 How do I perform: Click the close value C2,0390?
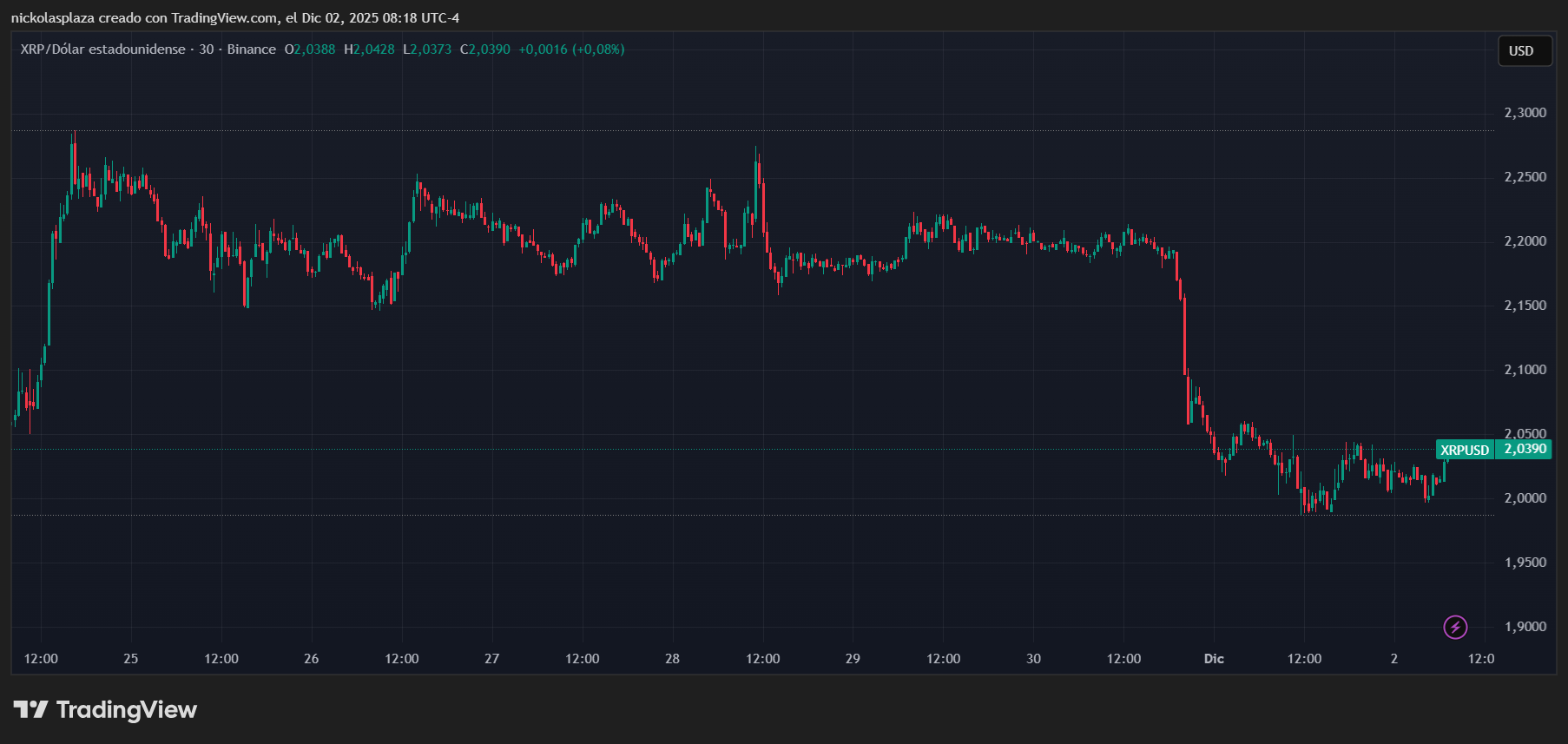[x=485, y=49]
